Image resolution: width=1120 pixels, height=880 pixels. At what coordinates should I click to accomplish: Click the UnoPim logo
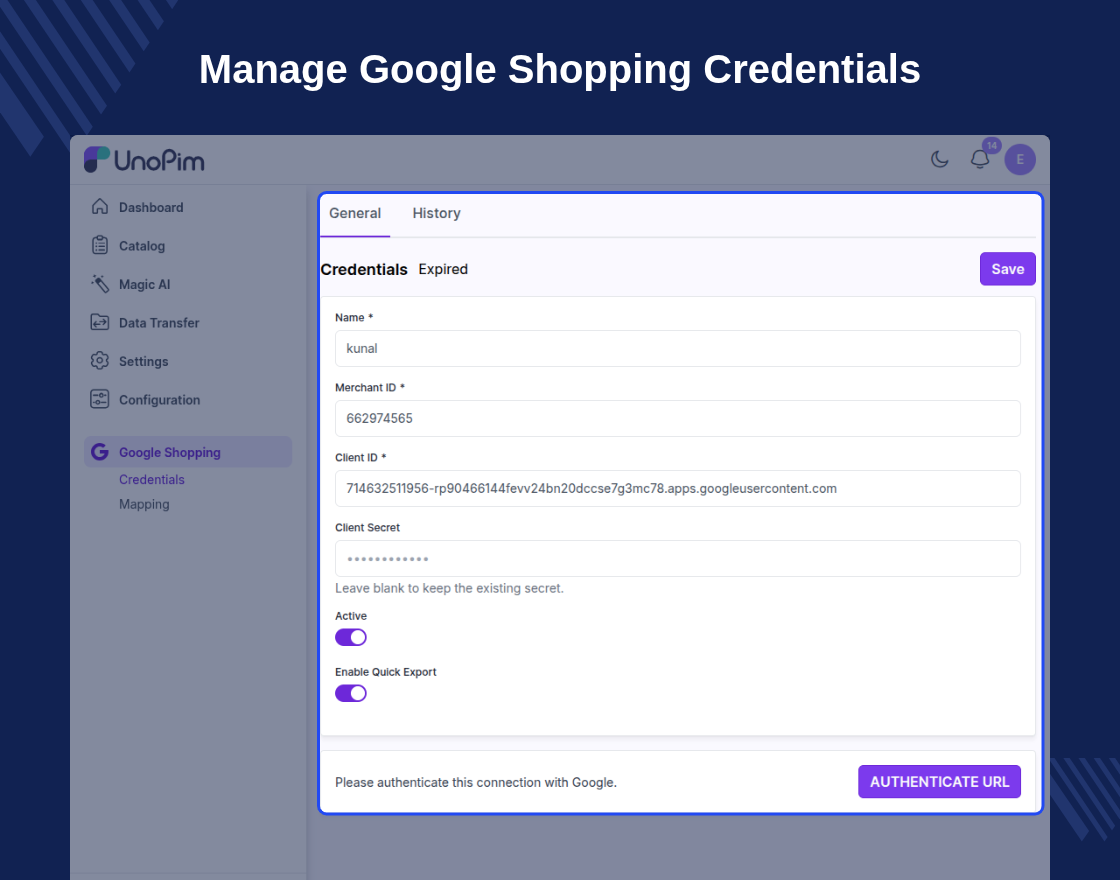[144, 160]
